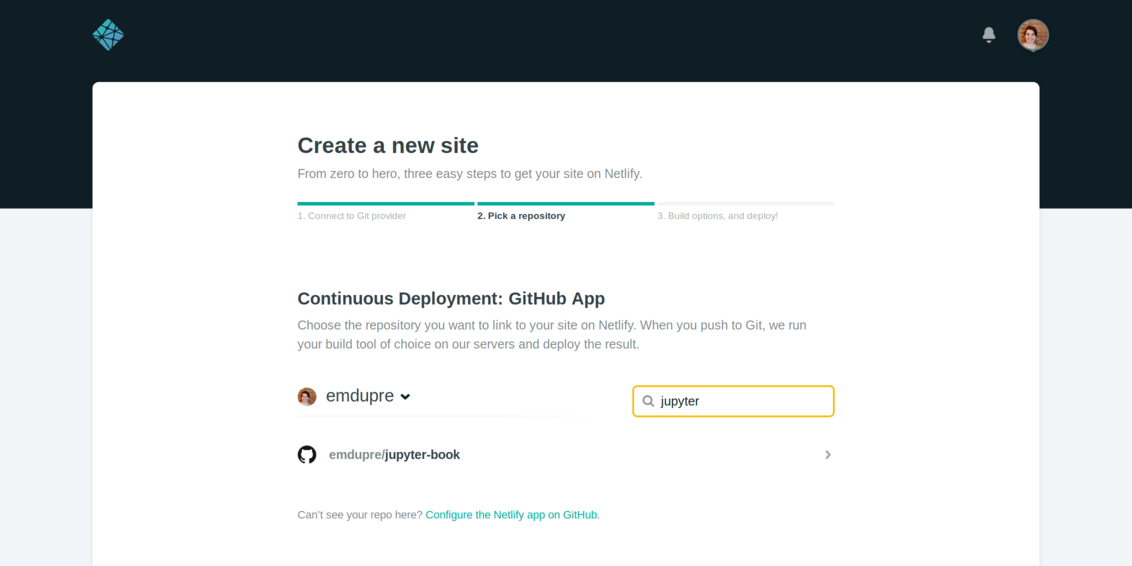This screenshot has height=566, width=1132.
Task: Open the user profile avatar menu
Action: (x=1032, y=35)
